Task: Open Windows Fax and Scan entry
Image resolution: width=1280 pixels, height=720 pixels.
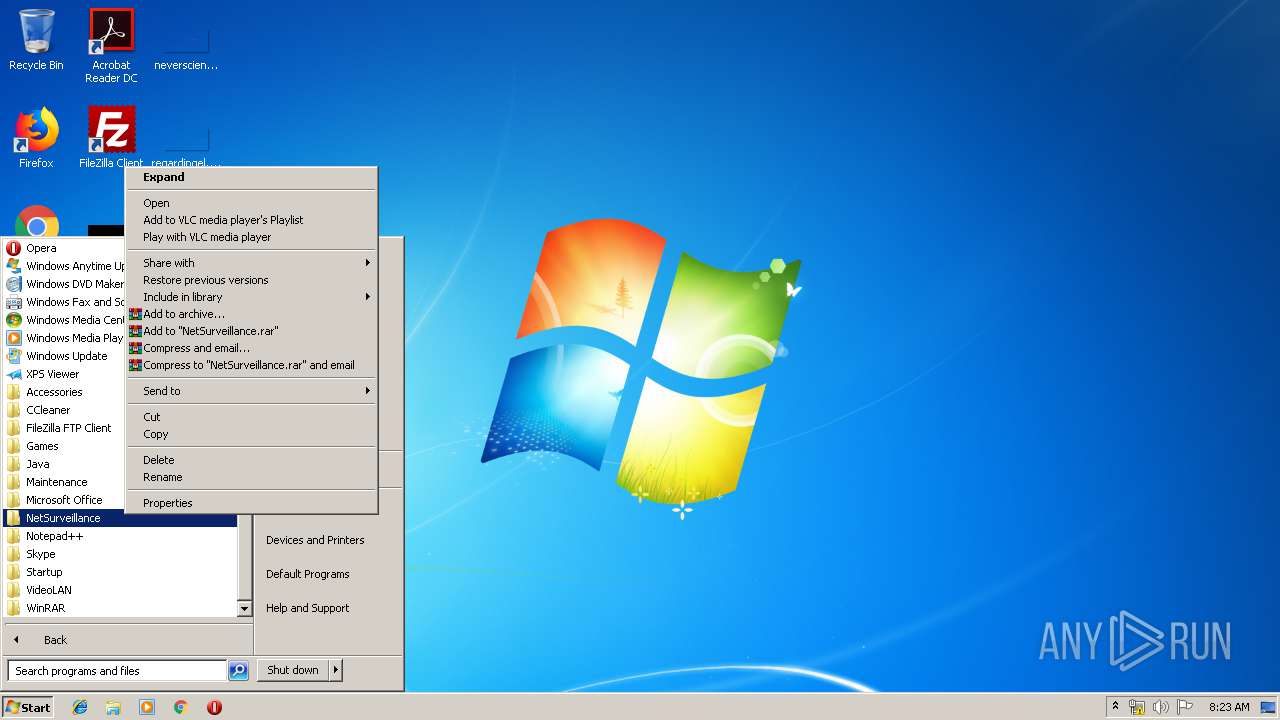Action: 65,302
